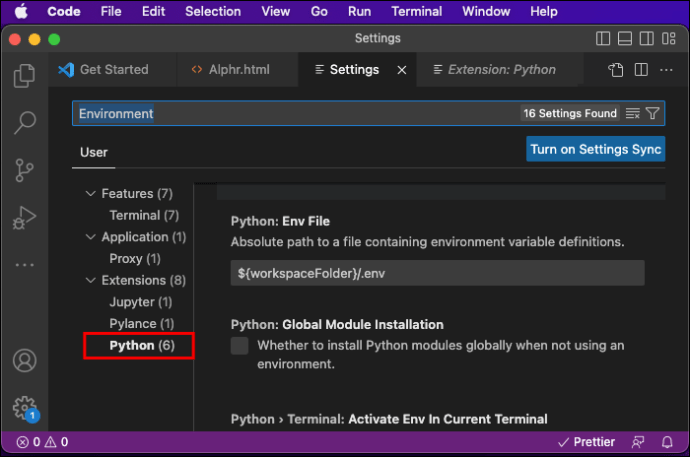Open the Run and Debug view
690x457 pixels.
tap(24, 218)
